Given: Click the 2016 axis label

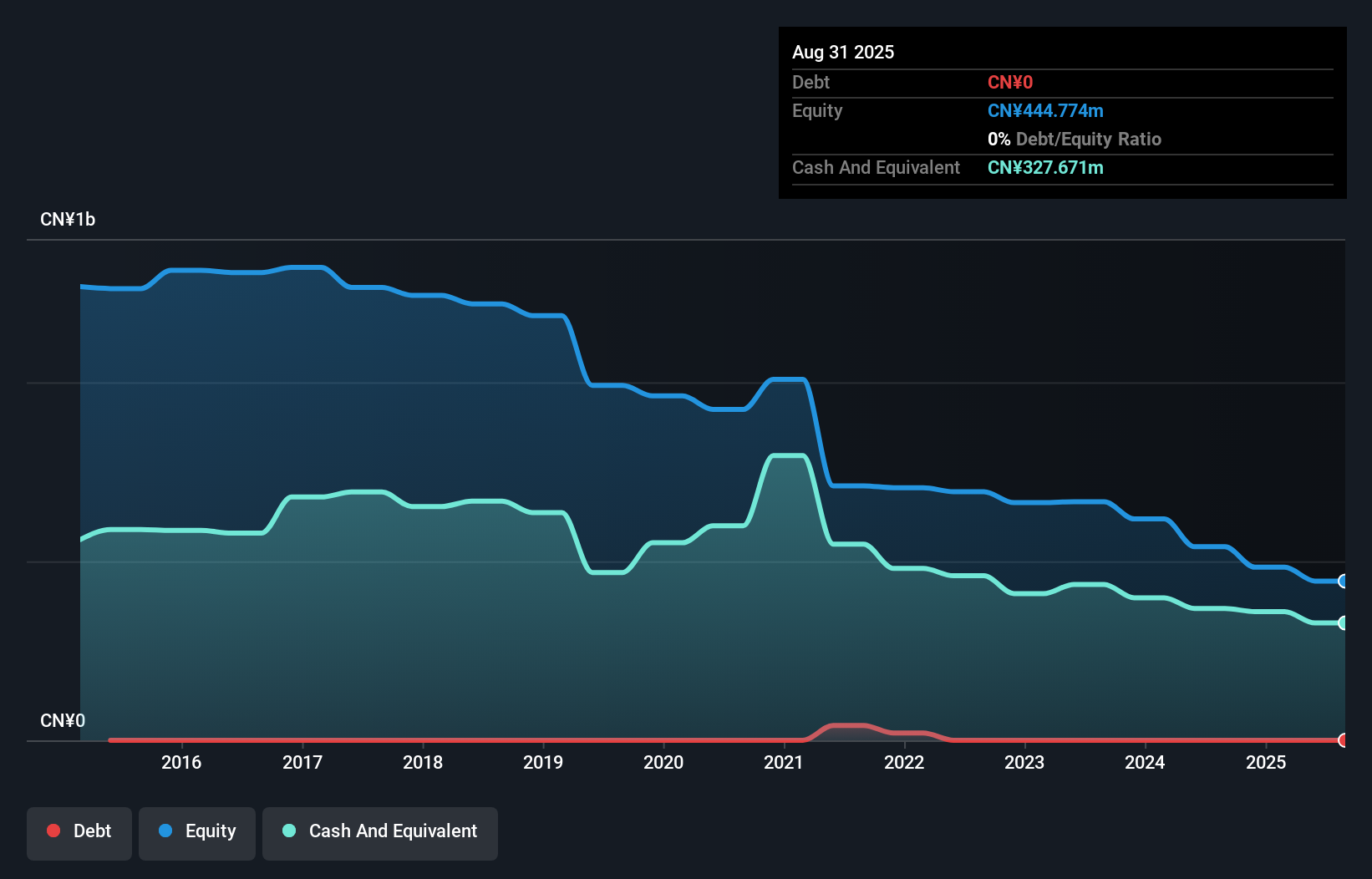Looking at the screenshot, I should (181, 762).
